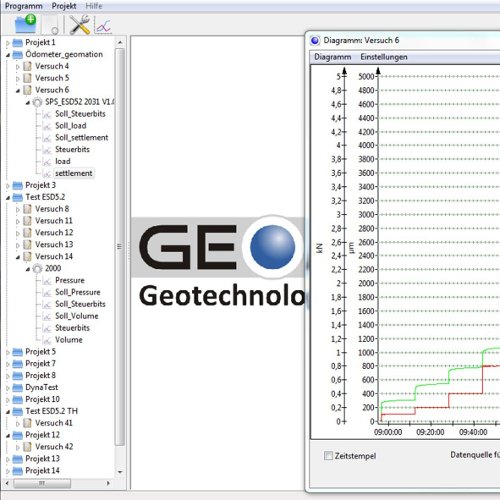Click the tree panel vertical scrollbar thumb

(x=120, y=247)
